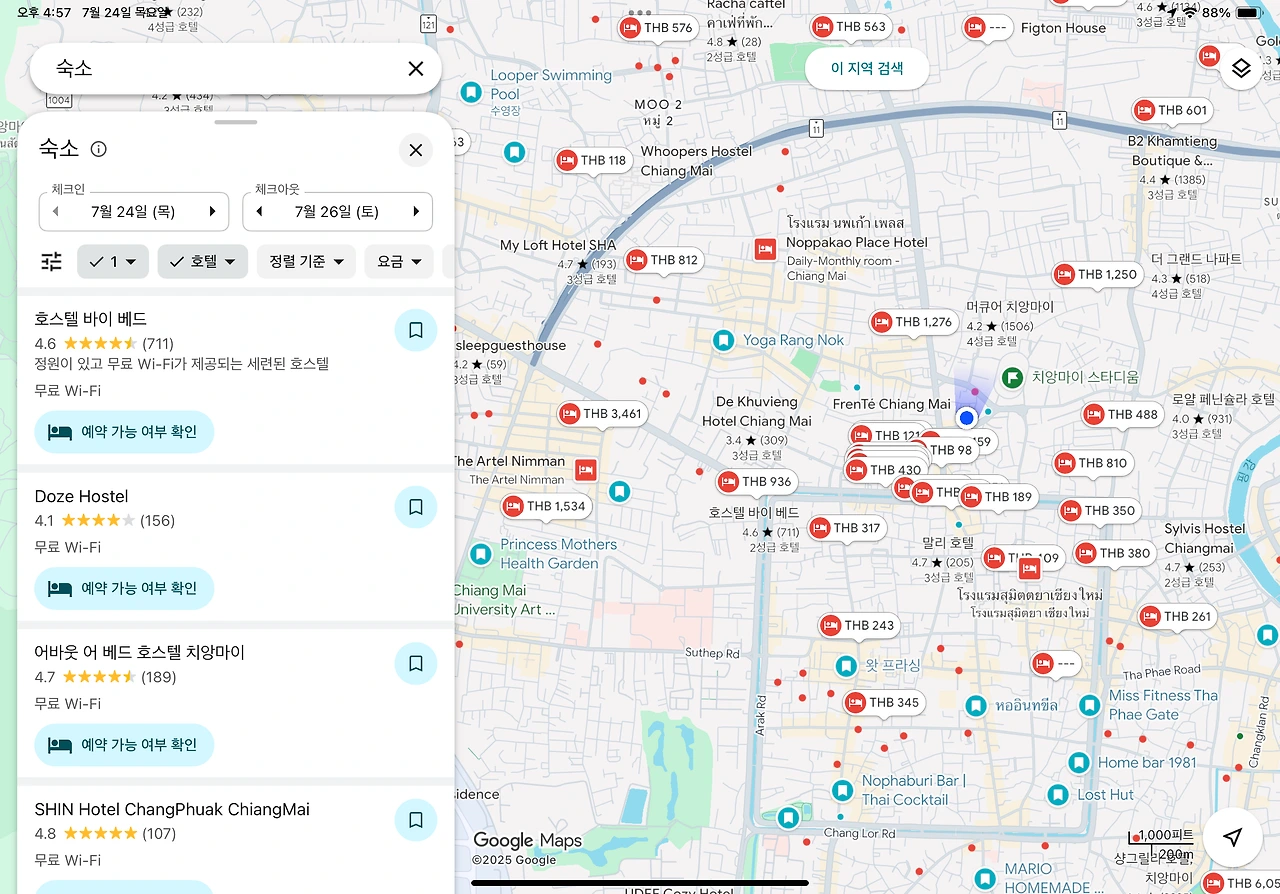Open the THB 345 hotel pin

pyautogui.click(x=882, y=702)
